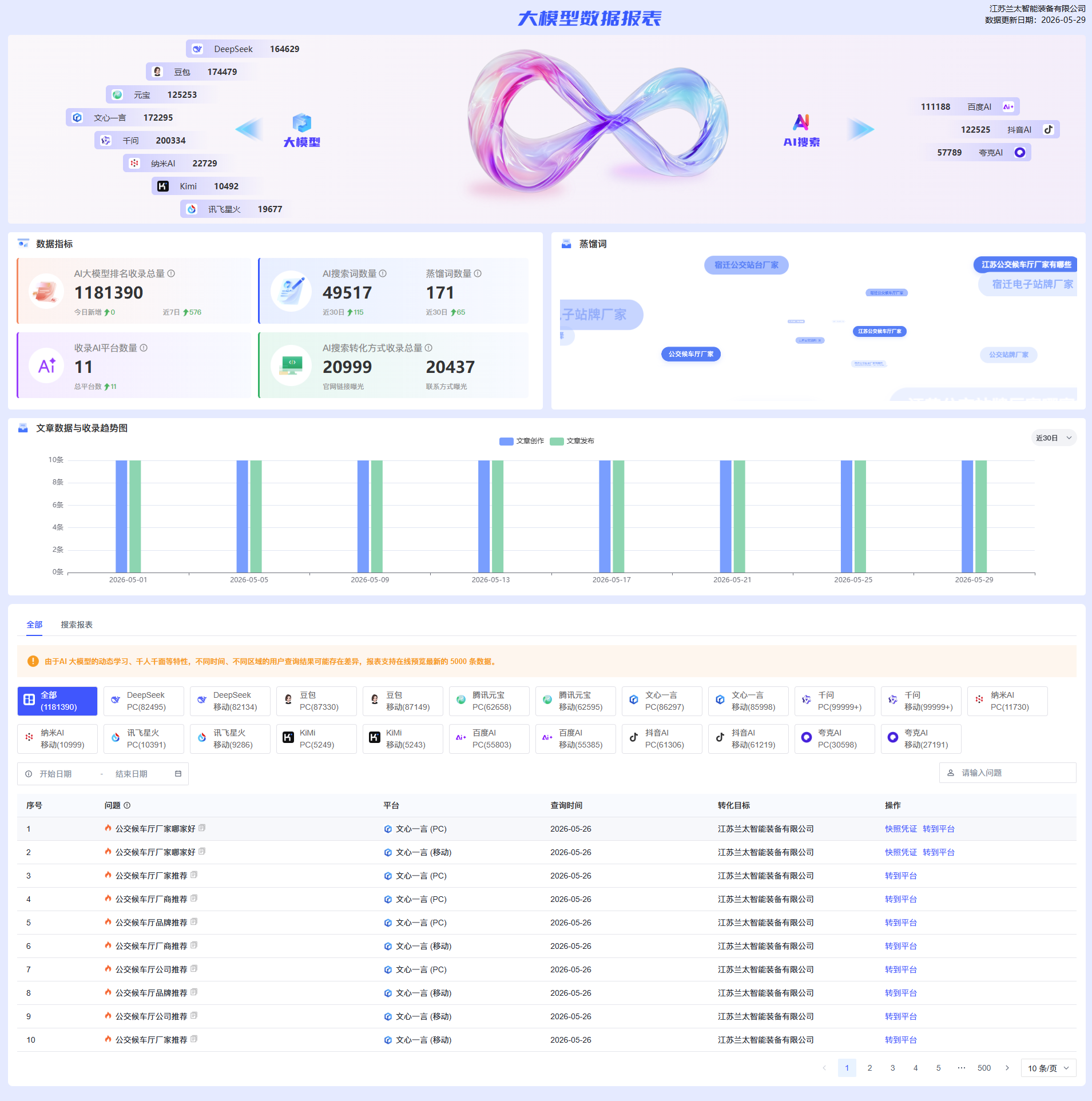Viewport: 1092px width, 1101px height.
Task: Filter by 腾讯元宝 PC(62658)
Action: coord(489,701)
